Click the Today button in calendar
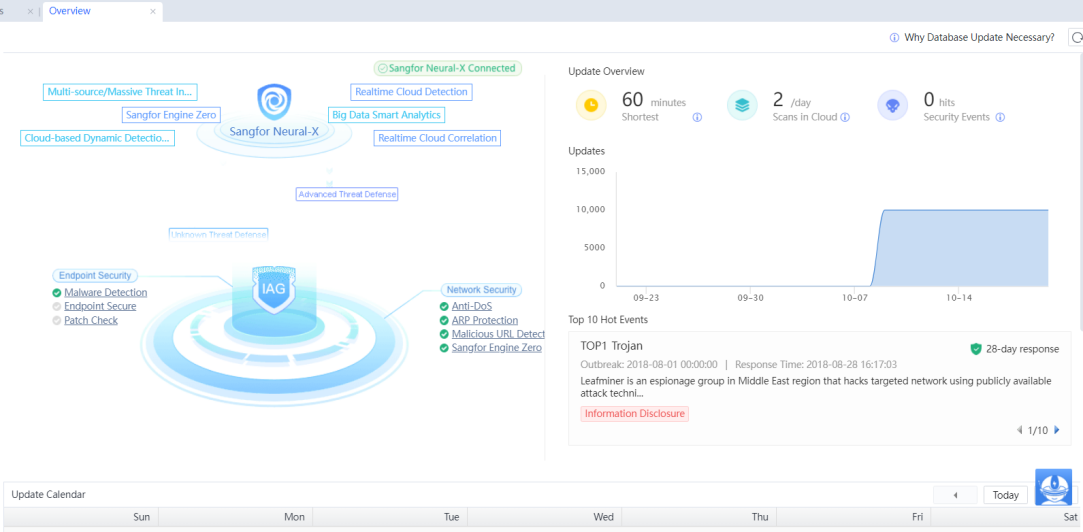 click(x=1005, y=495)
